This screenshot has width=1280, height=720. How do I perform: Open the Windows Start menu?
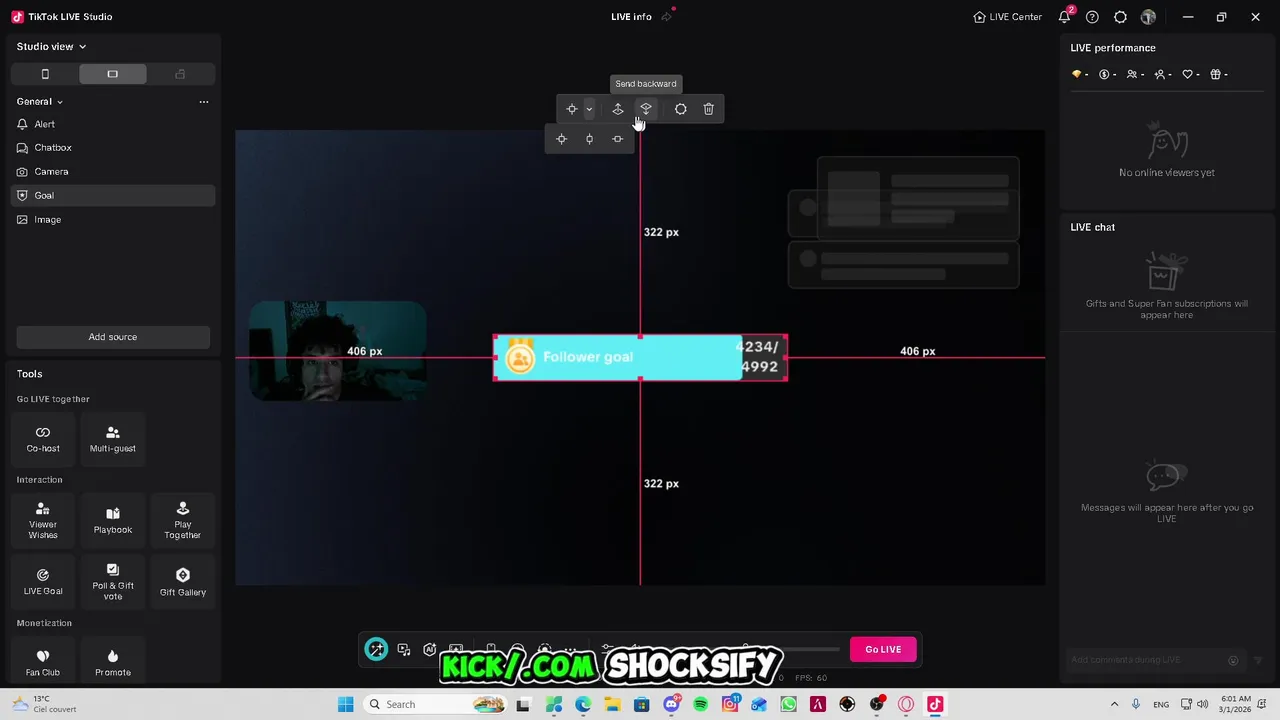346,704
